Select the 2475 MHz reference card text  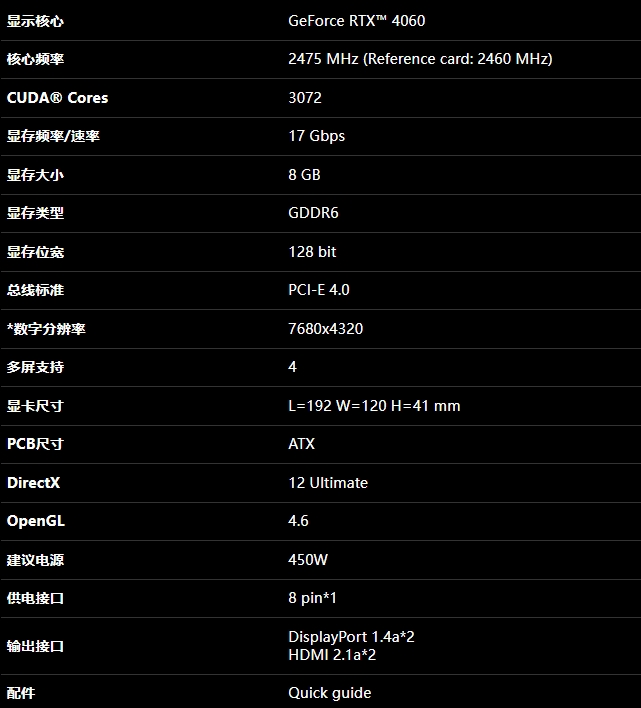(420, 59)
